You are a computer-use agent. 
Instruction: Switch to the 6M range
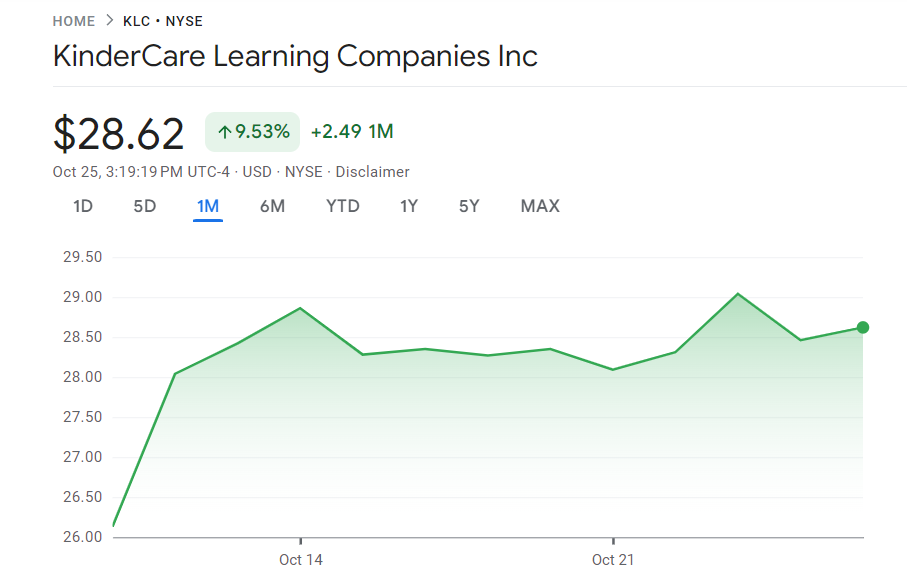[x=272, y=207]
